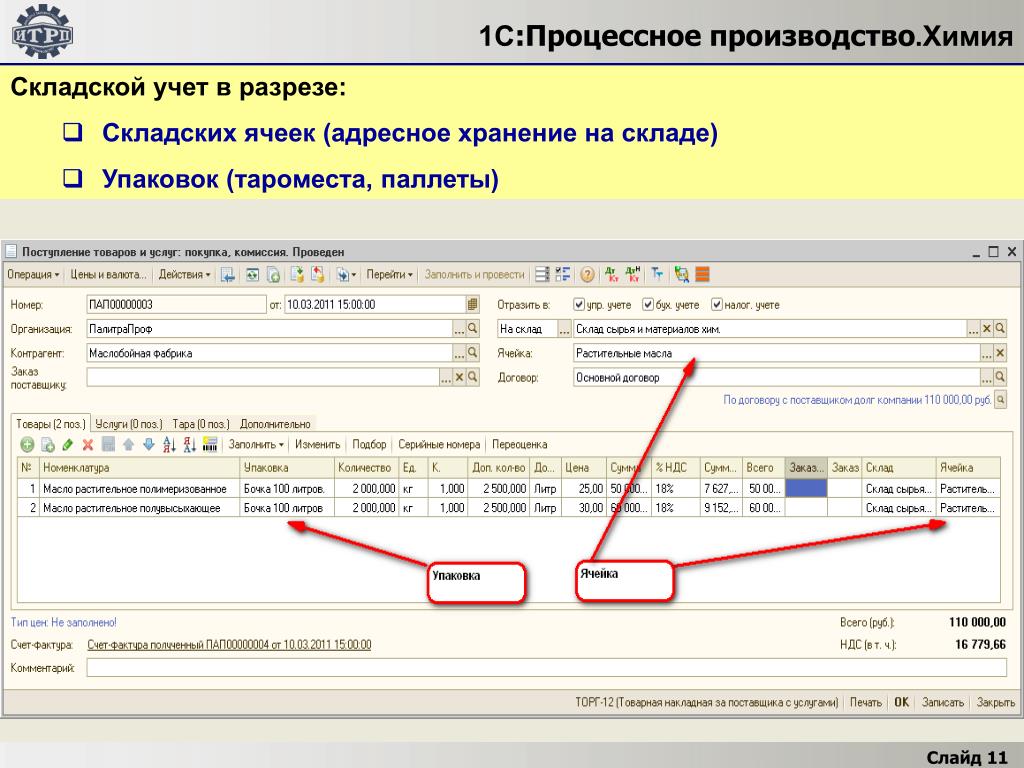
Task: Open the Дт/Кт tax postings icon with Н
Action: [633, 274]
